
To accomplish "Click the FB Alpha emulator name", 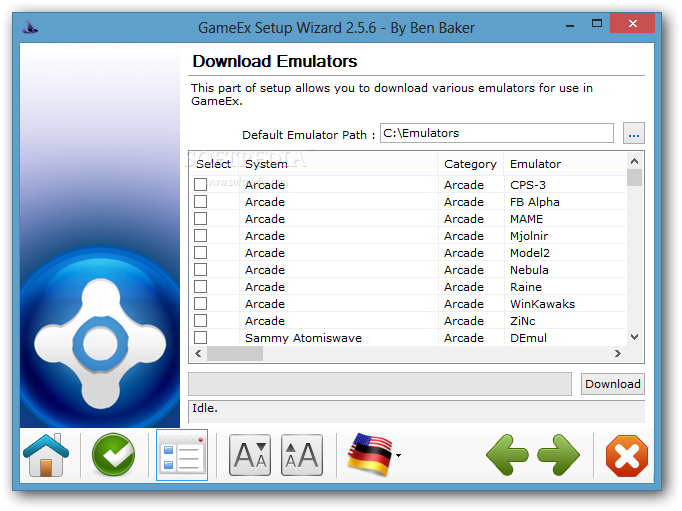I will pyautogui.click(x=535, y=202).
